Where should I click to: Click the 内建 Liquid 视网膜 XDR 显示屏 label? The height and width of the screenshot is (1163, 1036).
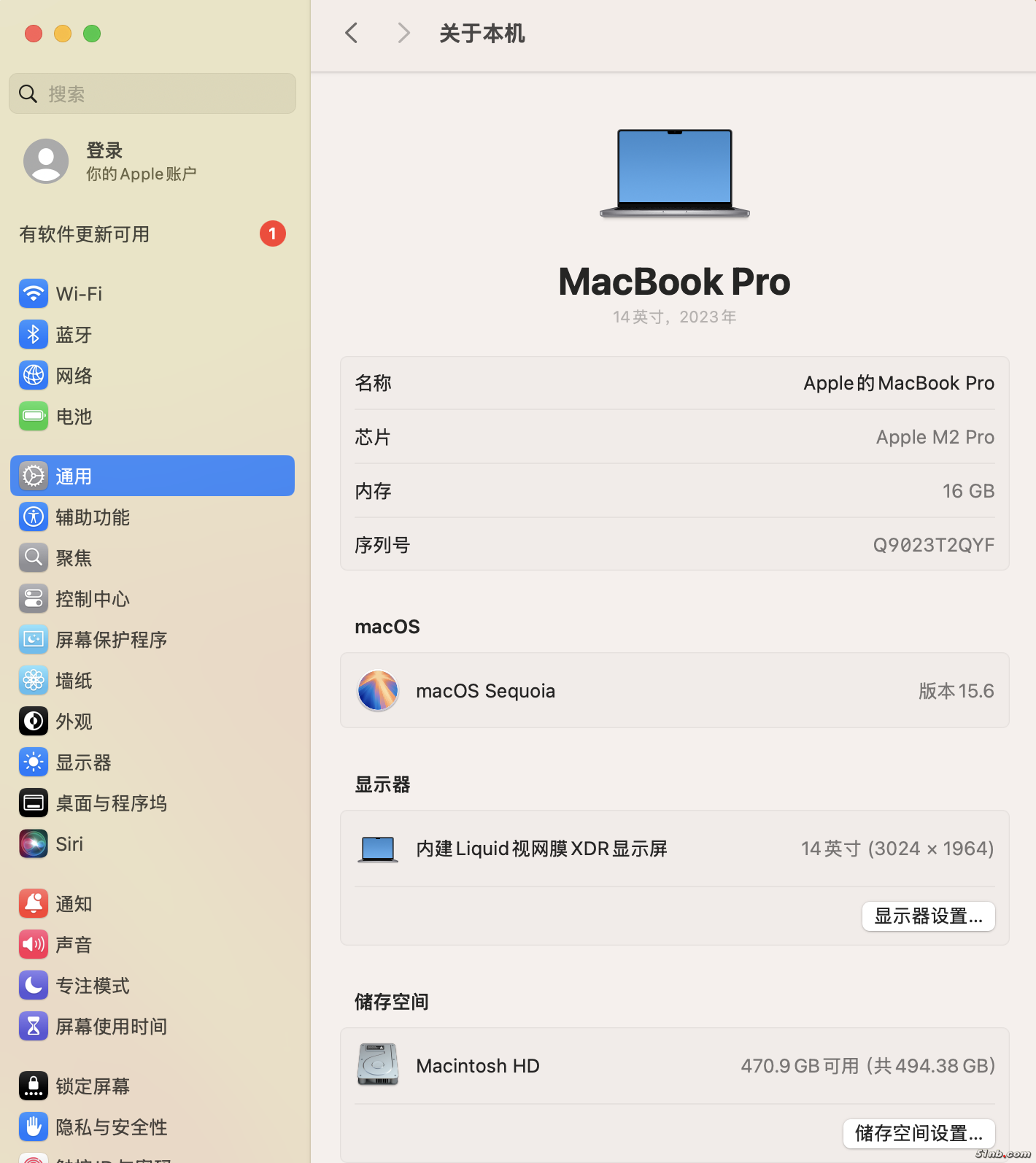pyautogui.click(x=542, y=849)
